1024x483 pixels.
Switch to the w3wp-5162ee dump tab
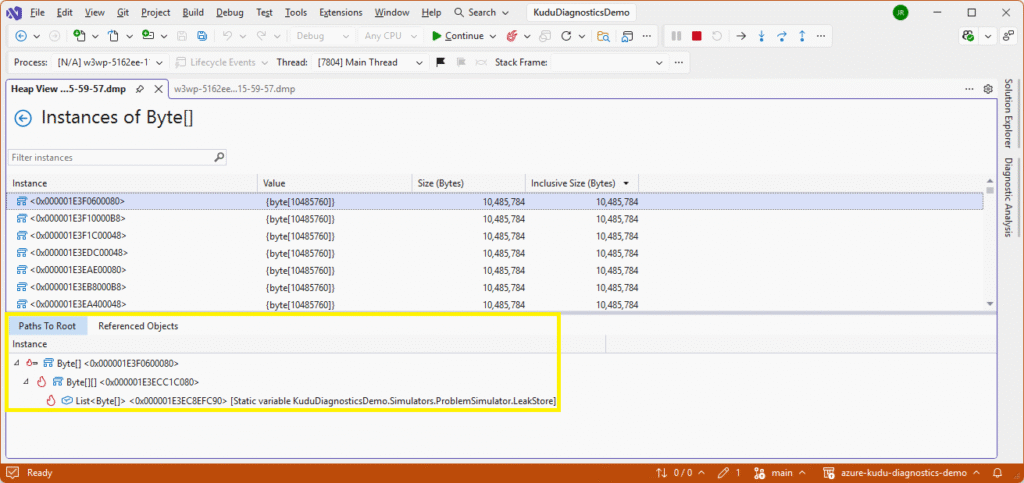pos(234,89)
